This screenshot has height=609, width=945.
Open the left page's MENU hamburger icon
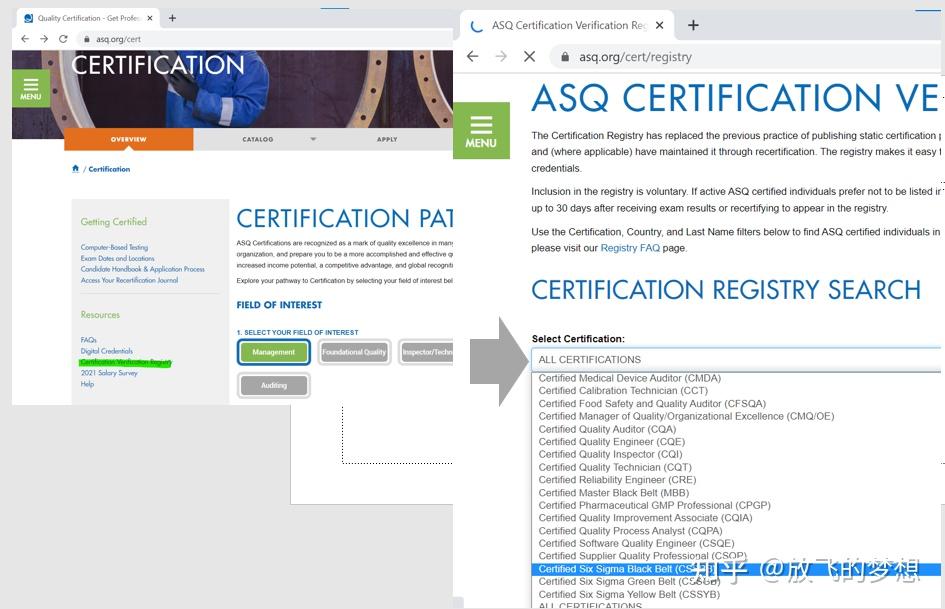coord(30,88)
